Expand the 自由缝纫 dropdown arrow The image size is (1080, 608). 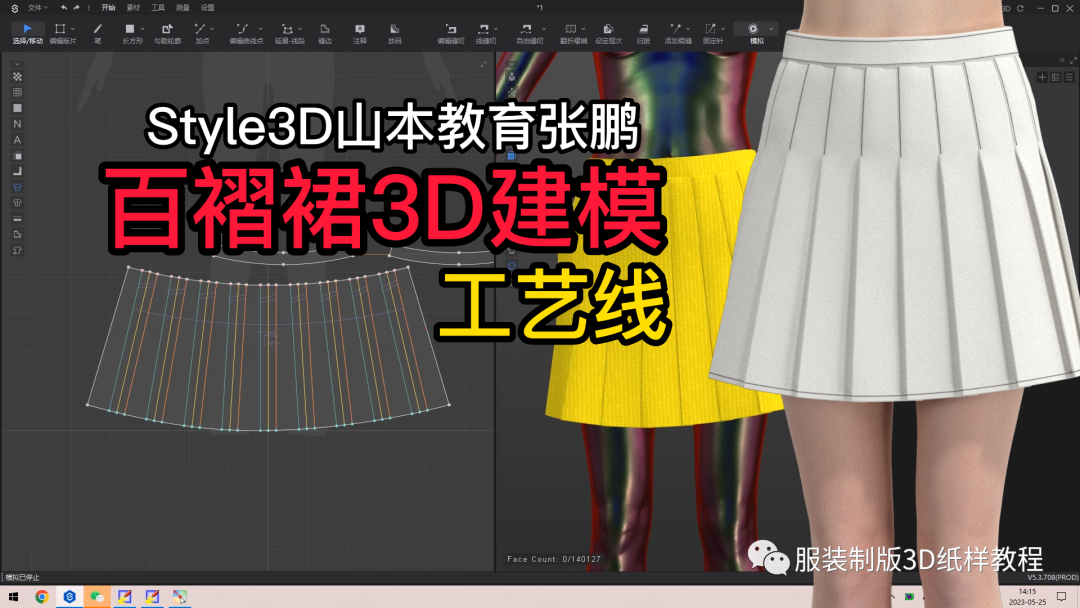(543, 29)
